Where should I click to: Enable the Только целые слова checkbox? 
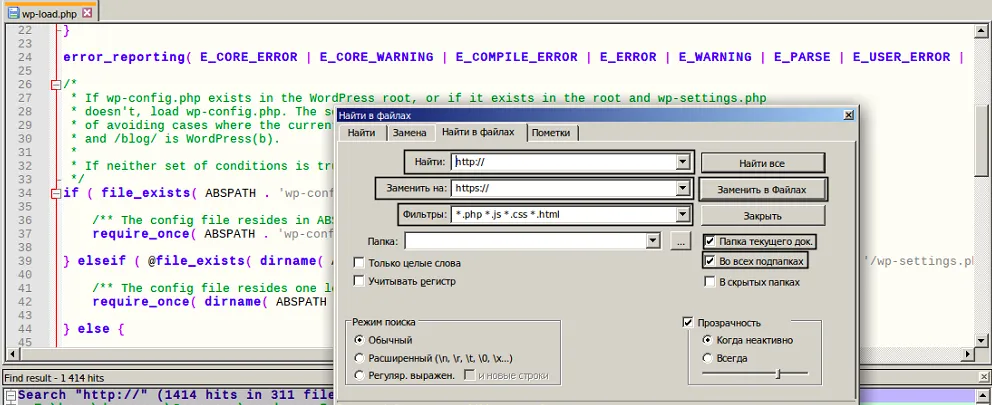(x=359, y=263)
